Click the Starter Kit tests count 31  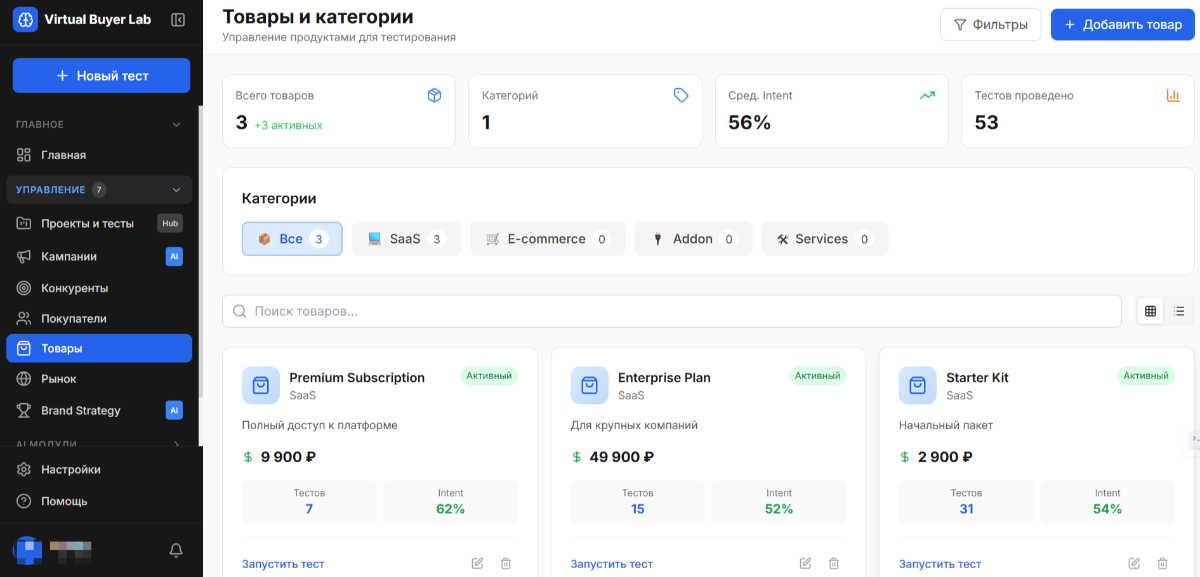point(966,509)
